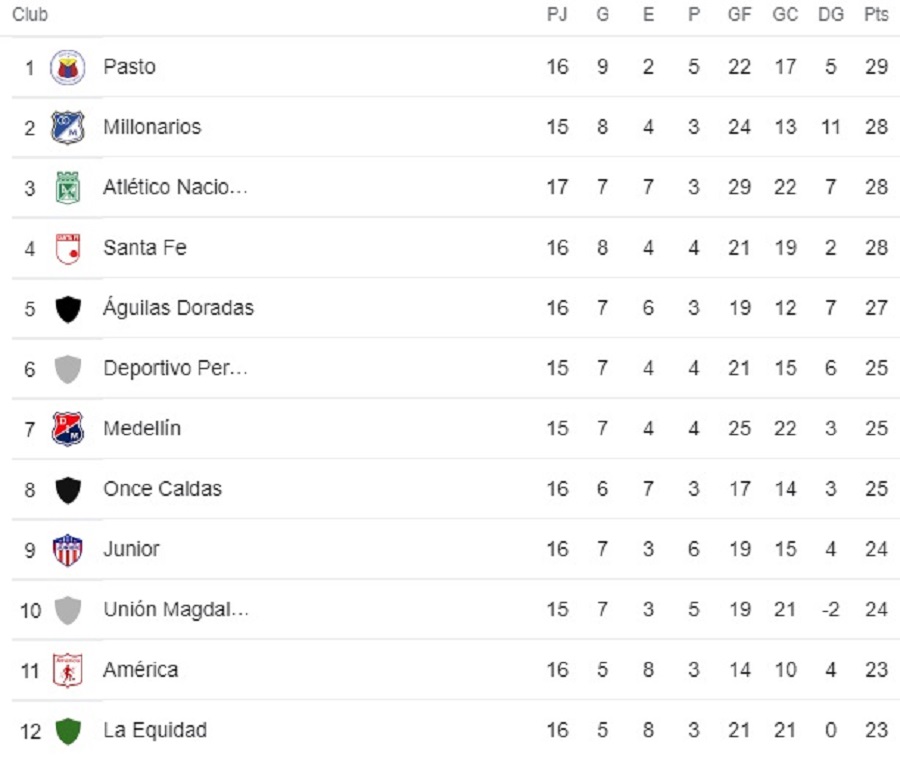
Task: Click the Millonarios team badge
Action: (x=68, y=127)
